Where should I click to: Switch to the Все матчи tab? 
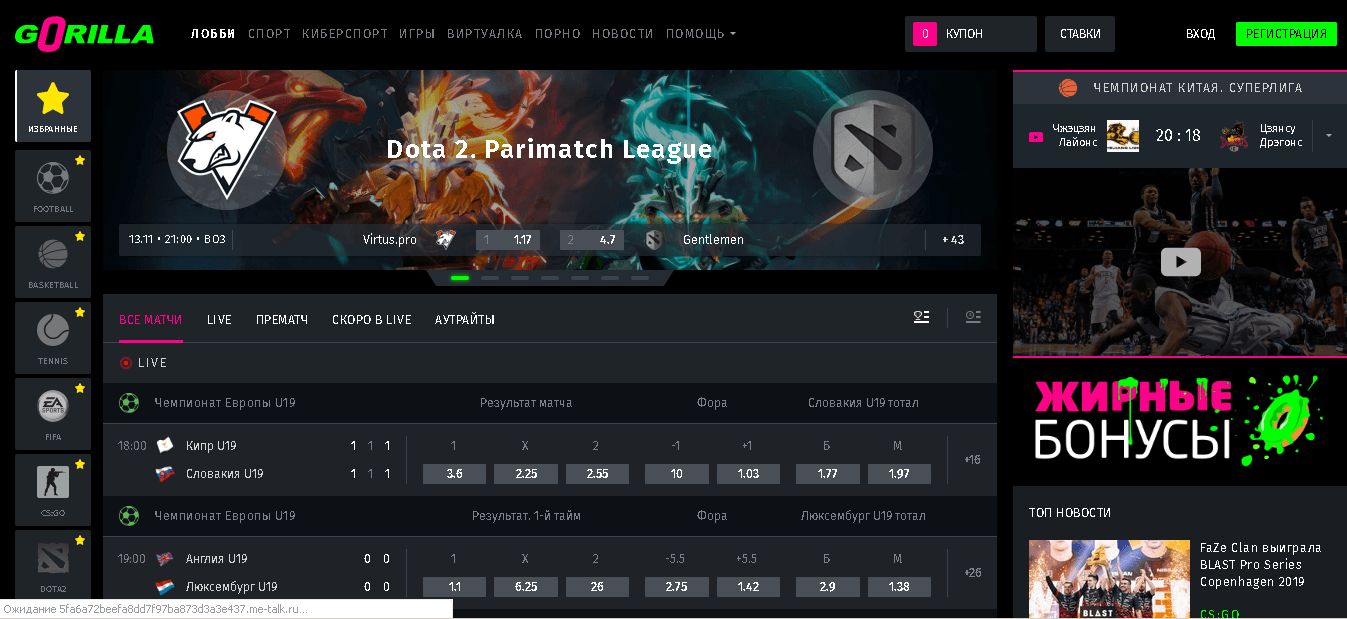151,320
